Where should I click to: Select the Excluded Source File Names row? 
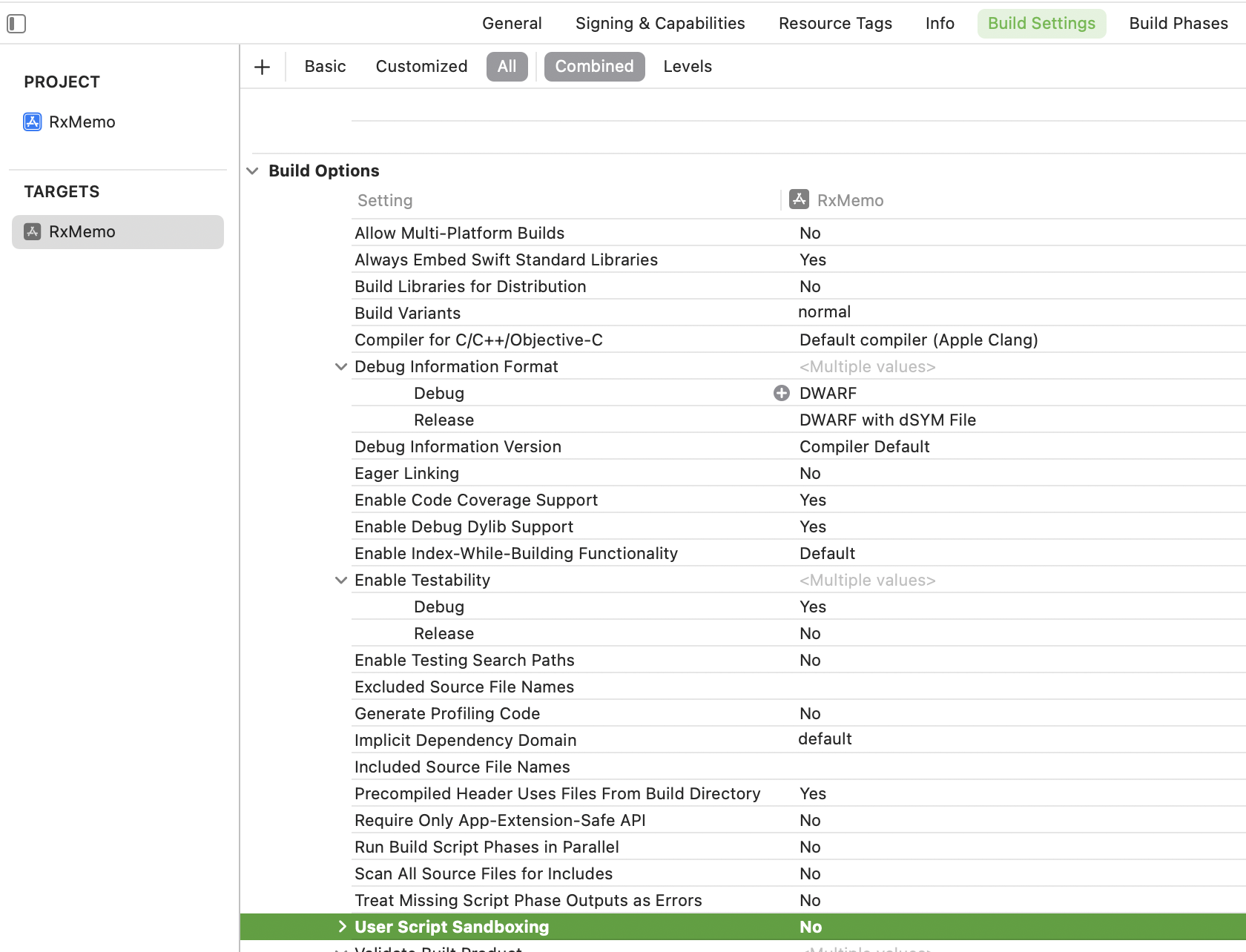tap(798, 687)
